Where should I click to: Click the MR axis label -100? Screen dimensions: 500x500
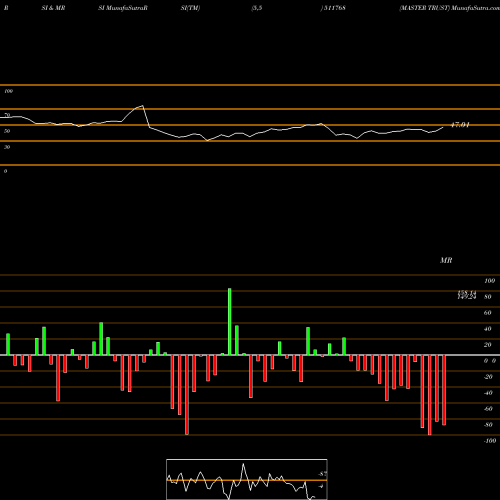(490, 441)
